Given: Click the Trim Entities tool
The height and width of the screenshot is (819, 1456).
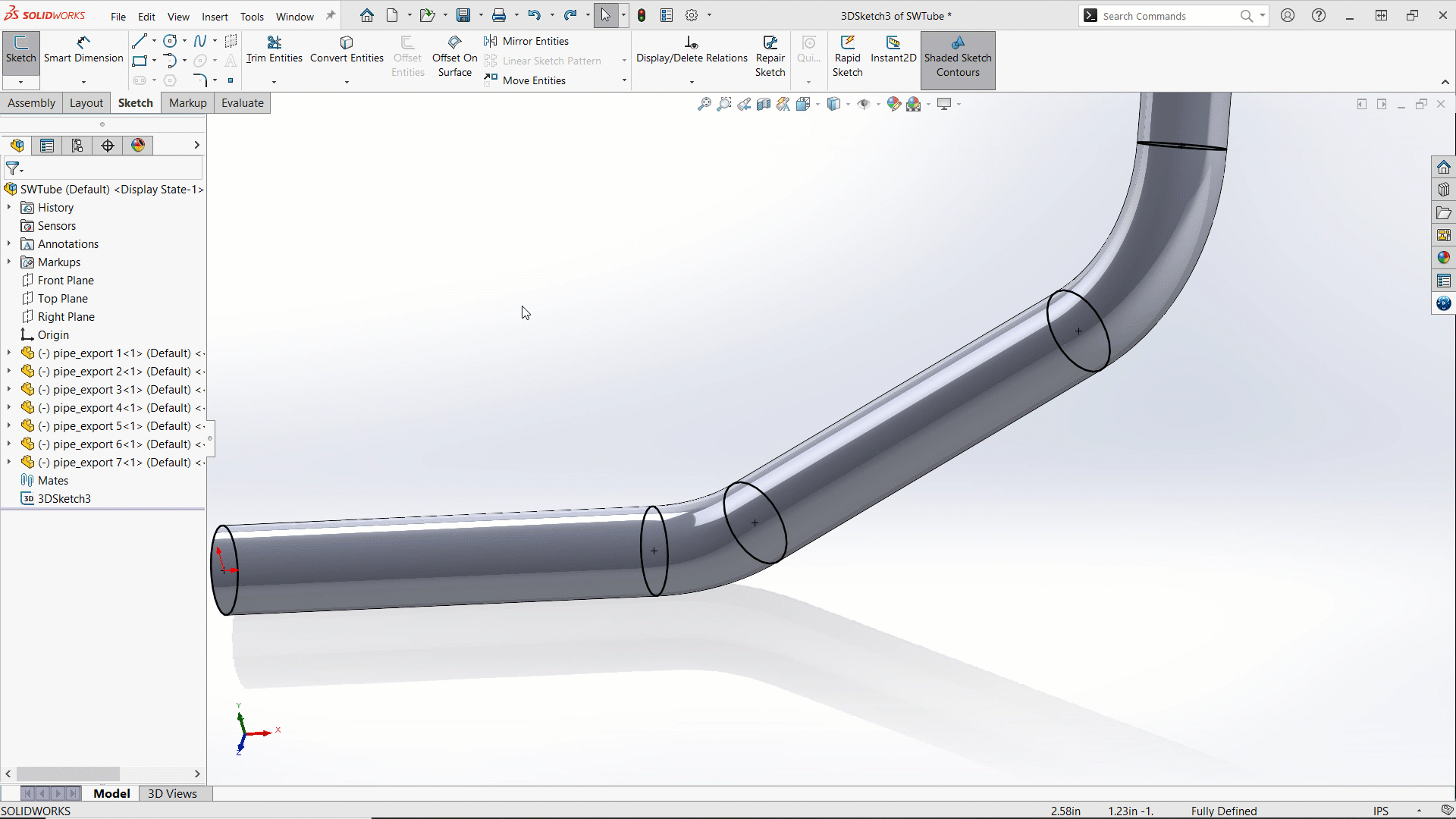Looking at the screenshot, I should pos(274,50).
